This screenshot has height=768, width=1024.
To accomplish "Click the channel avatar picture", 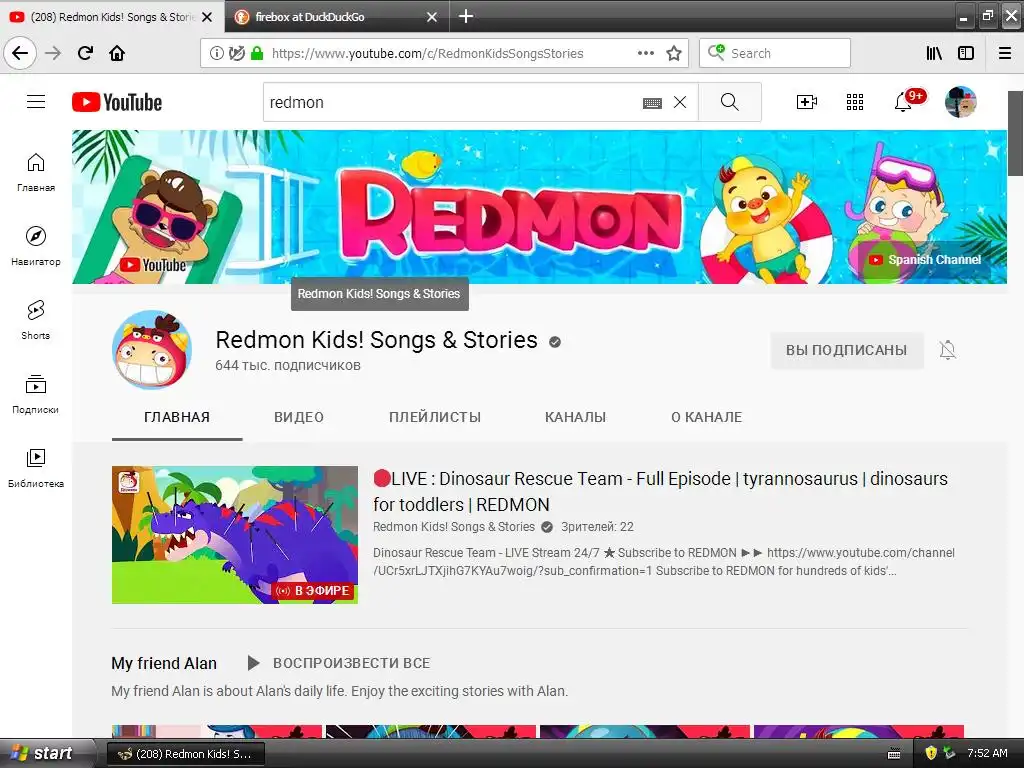I will pyautogui.click(x=152, y=350).
